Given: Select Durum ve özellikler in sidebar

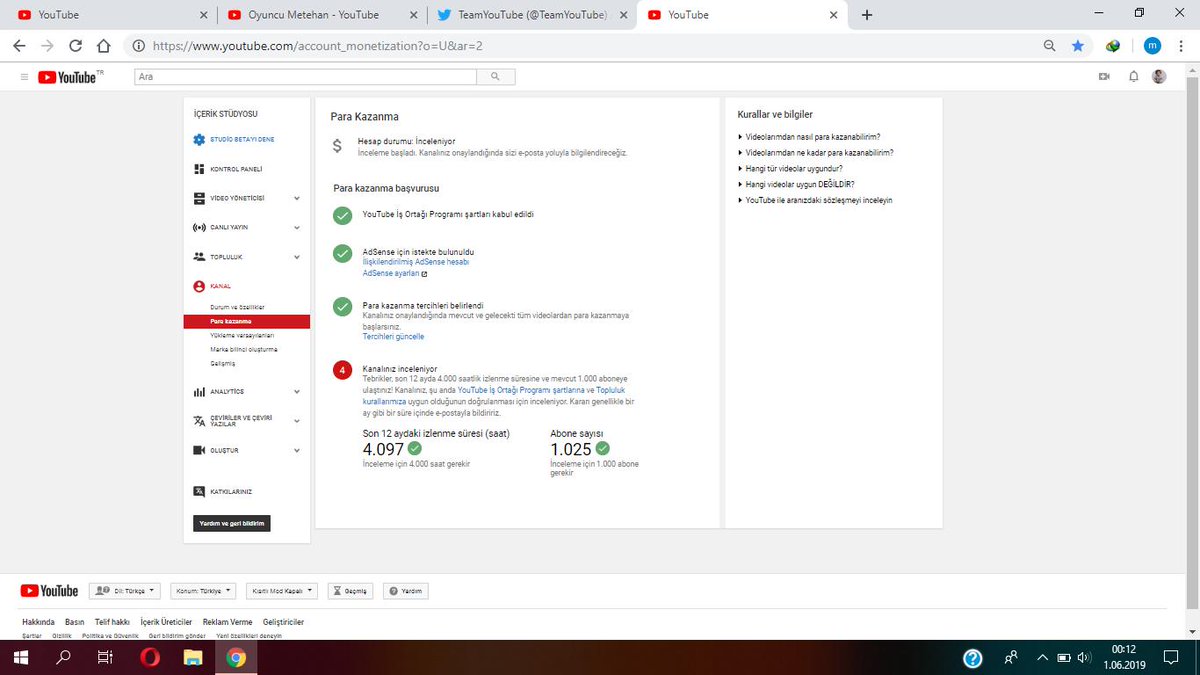Looking at the screenshot, I should click(x=237, y=306).
